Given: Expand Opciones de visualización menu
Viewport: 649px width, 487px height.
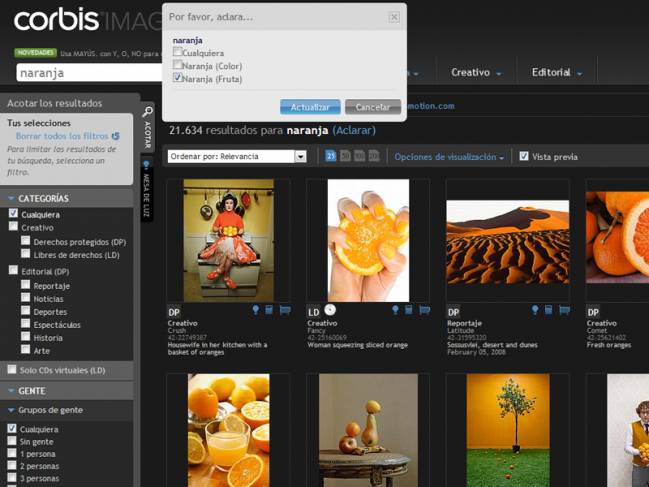Looking at the screenshot, I should (x=449, y=157).
